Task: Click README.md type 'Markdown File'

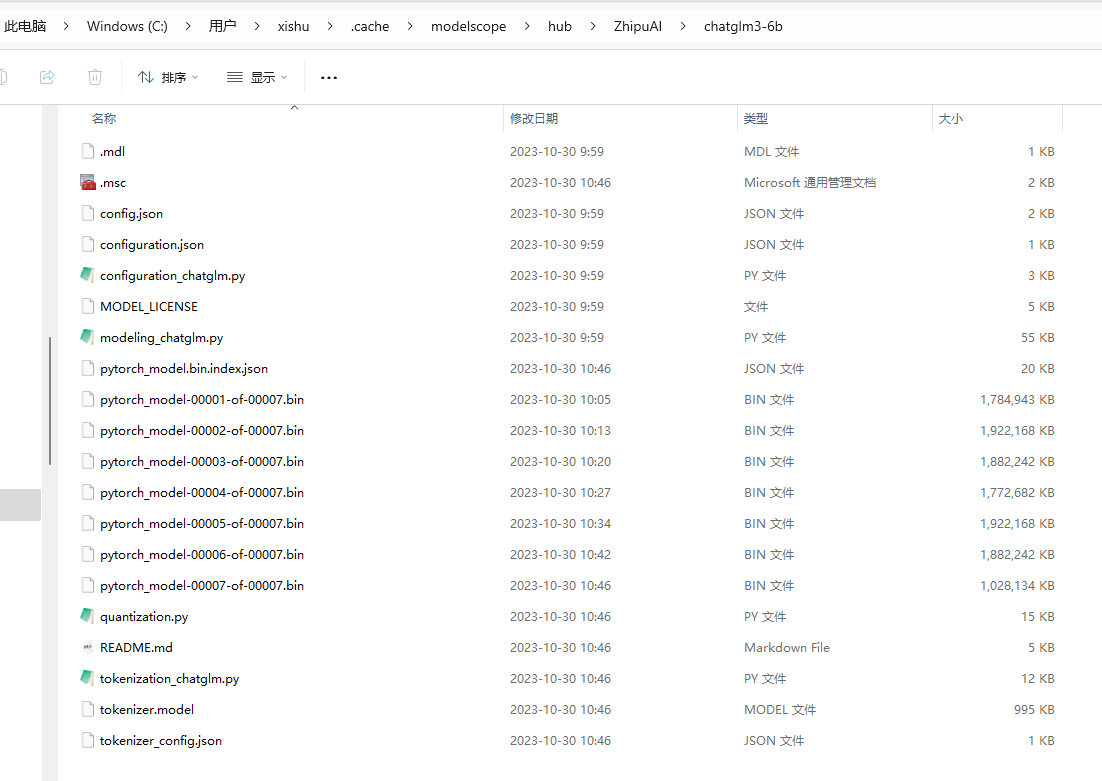Action: [x=786, y=647]
